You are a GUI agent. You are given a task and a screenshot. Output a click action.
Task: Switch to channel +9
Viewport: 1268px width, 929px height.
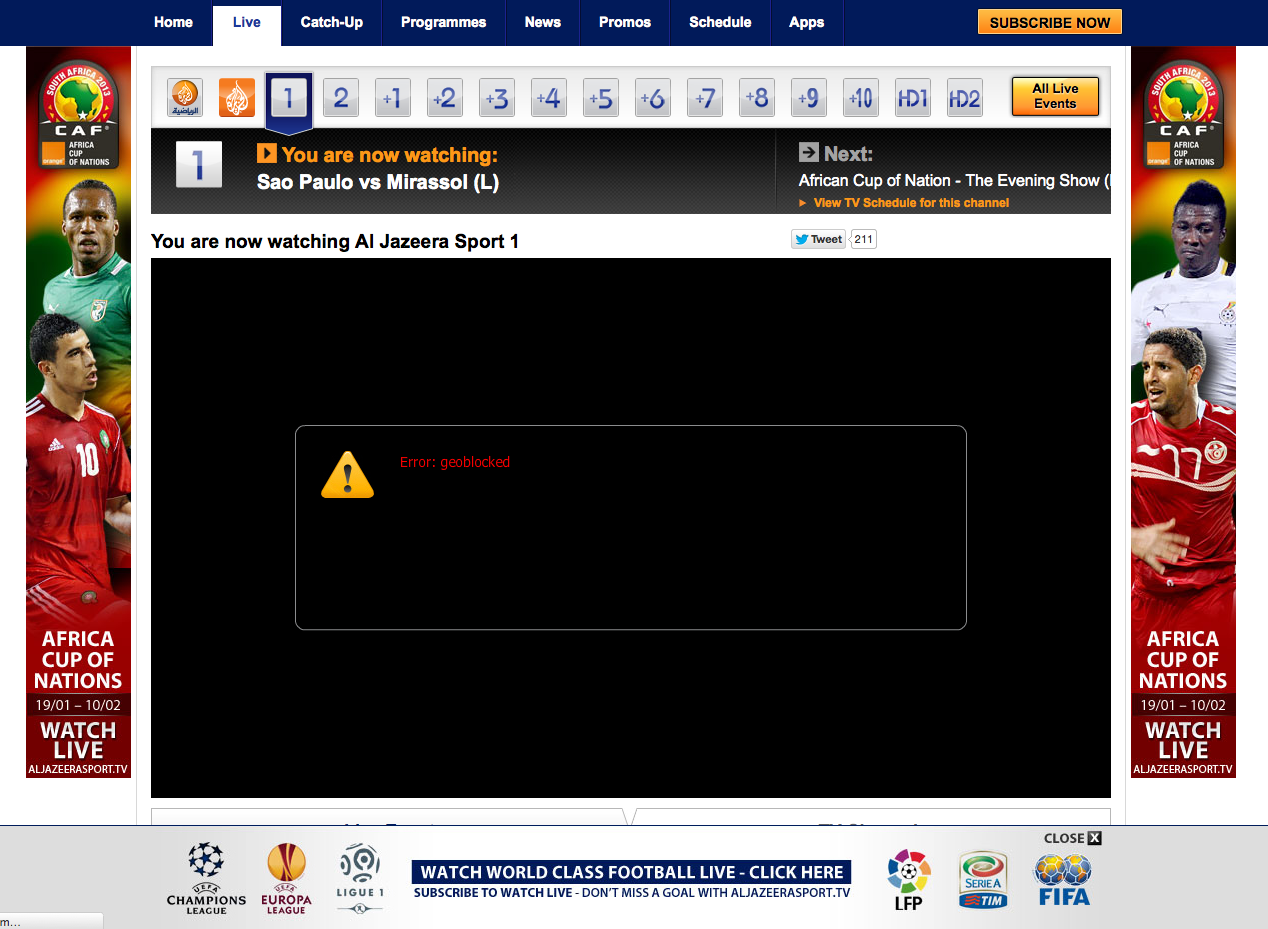click(x=809, y=98)
